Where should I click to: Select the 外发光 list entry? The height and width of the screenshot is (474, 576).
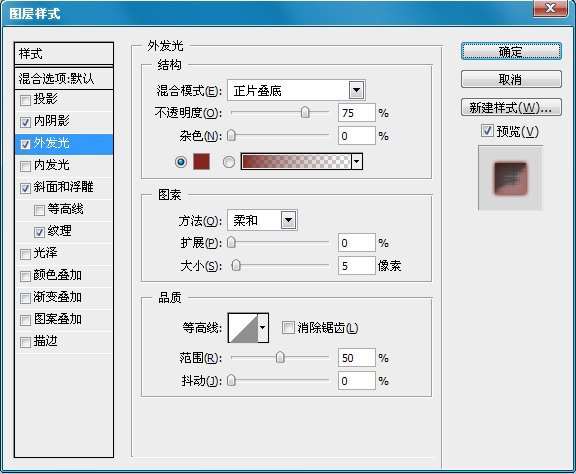click(x=64, y=144)
